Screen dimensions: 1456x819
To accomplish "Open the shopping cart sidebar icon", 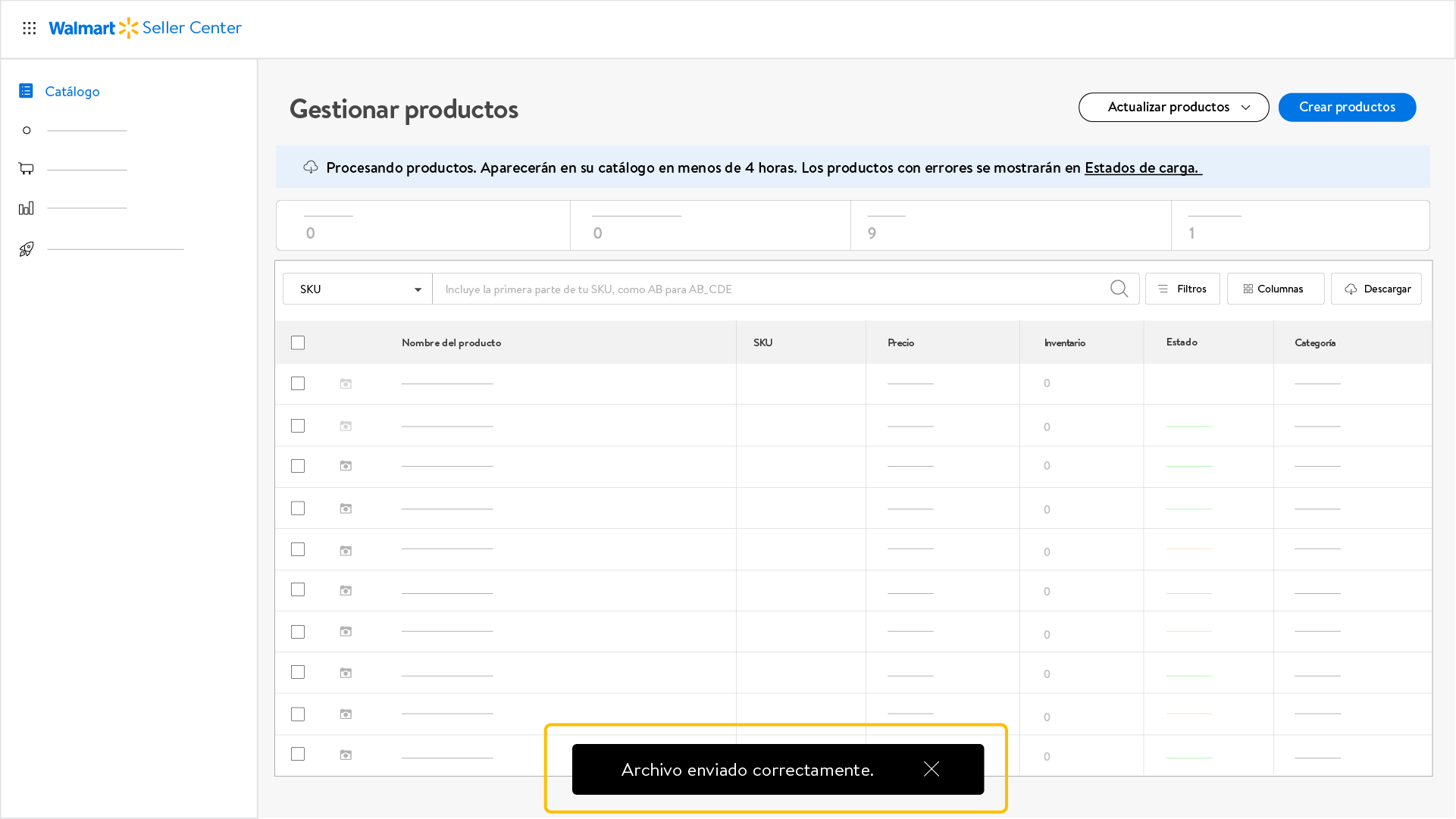I will click(x=27, y=169).
